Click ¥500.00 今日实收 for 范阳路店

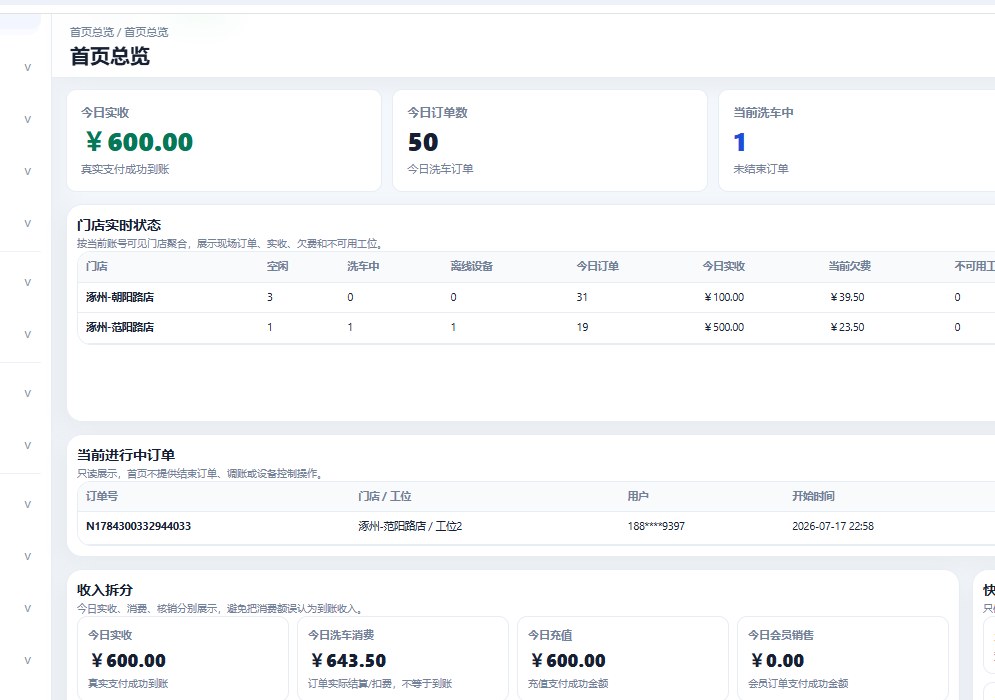click(x=723, y=327)
